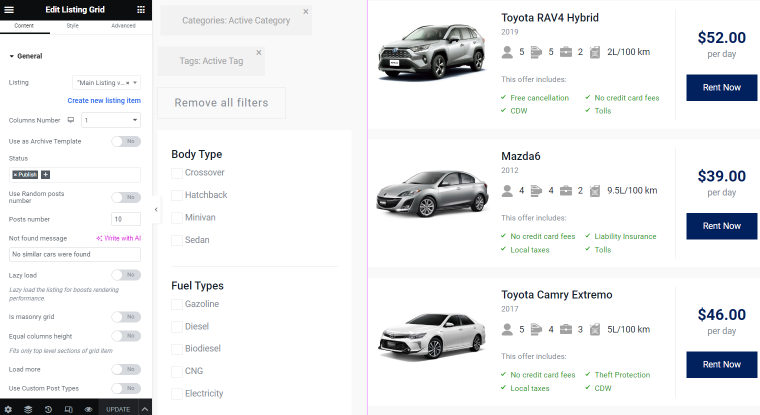Viewport: 760px width, 415px height.
Task: Click responsive device icon beside Columns Number
Action: pos(71,120)
